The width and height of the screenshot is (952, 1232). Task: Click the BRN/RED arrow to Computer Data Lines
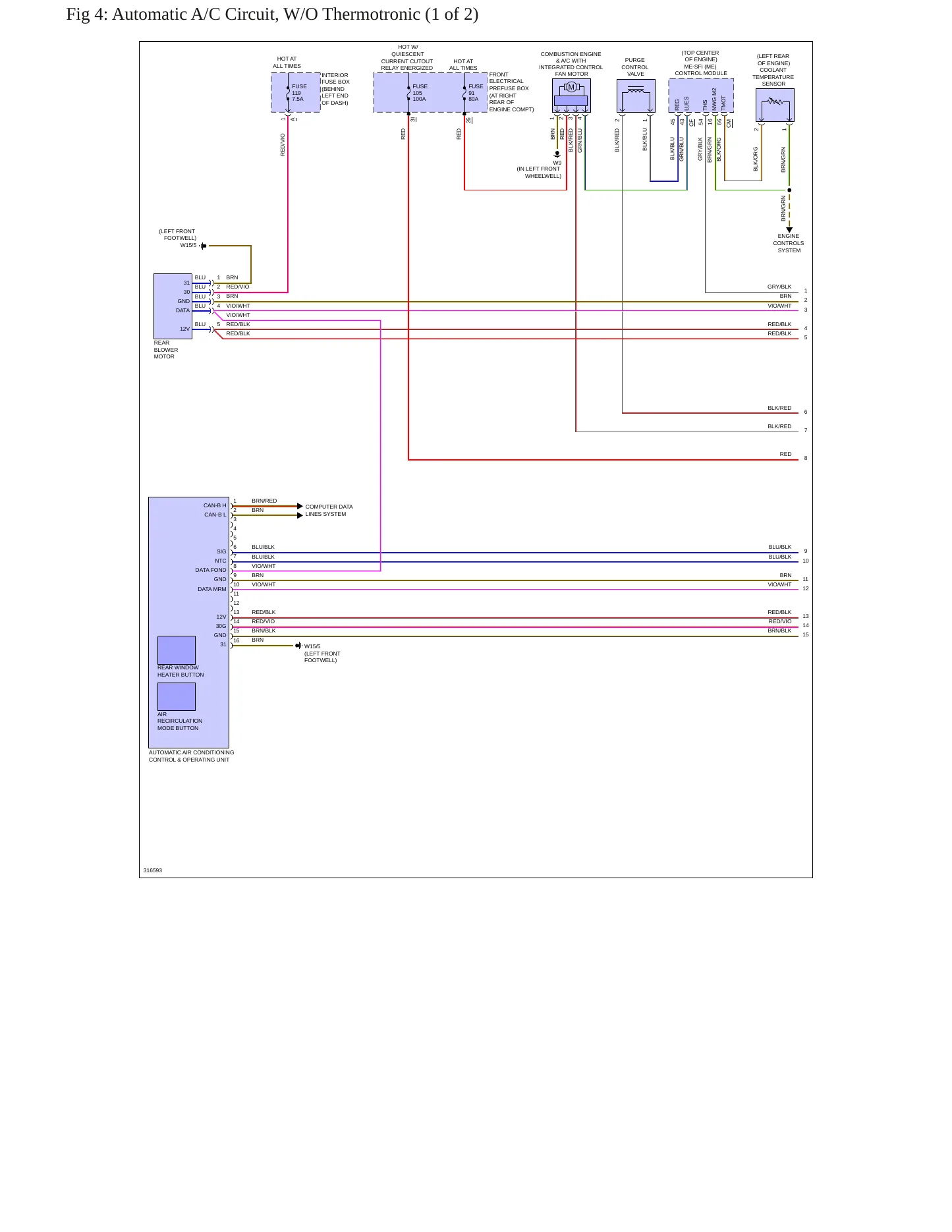coord(300,506)
